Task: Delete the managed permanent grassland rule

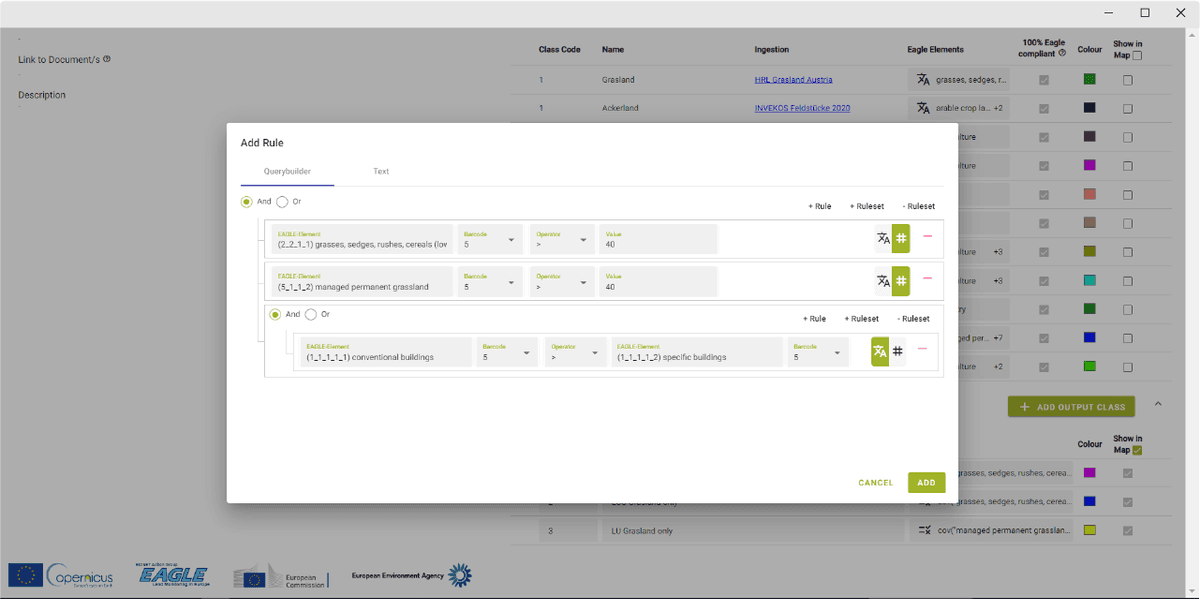Action: pyautogui.click(x=927, y=280)
